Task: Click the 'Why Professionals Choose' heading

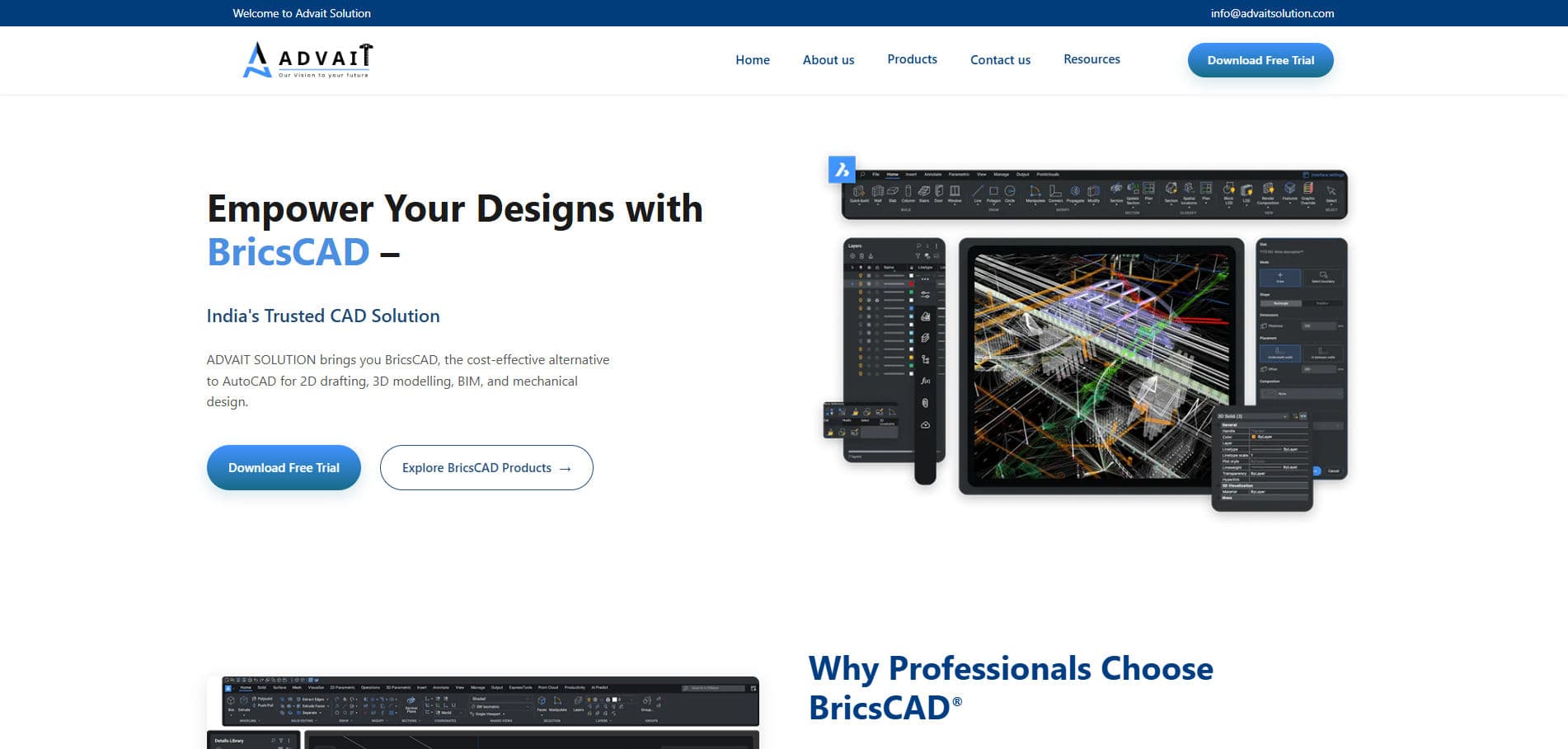Action: (x=1011, y=668)
